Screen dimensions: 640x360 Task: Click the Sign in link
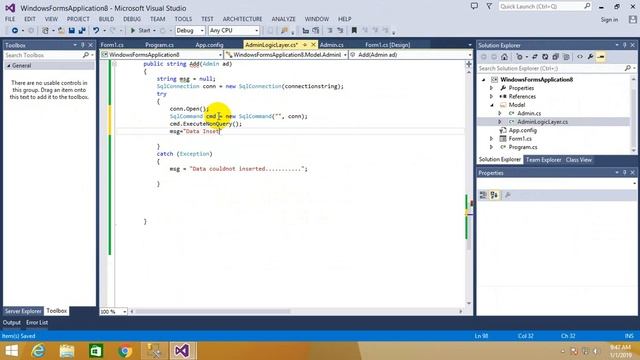coord(609,20)
